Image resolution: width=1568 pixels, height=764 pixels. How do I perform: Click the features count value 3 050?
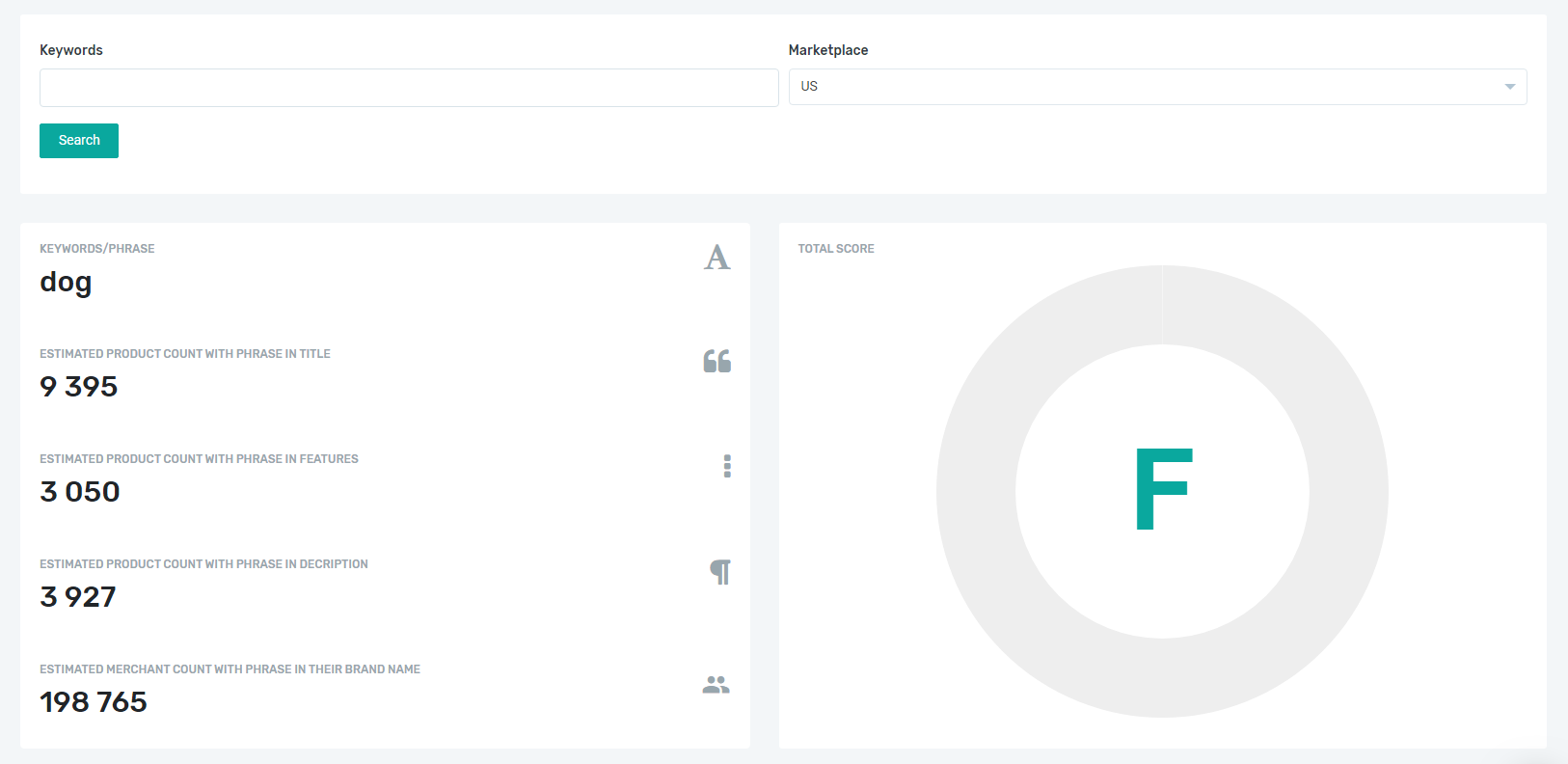[x=80, y=492]
